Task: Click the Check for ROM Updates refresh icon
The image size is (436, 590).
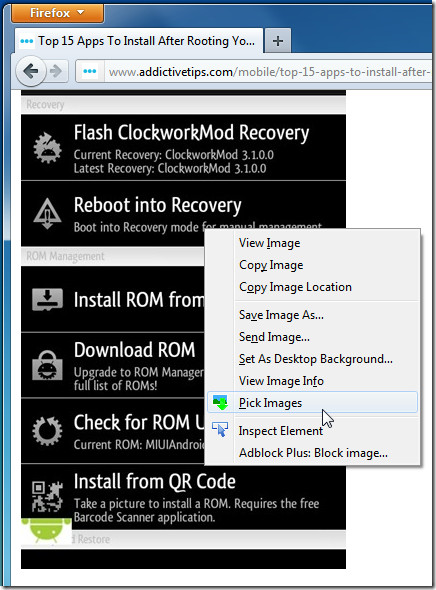Action: click(47, 431)
